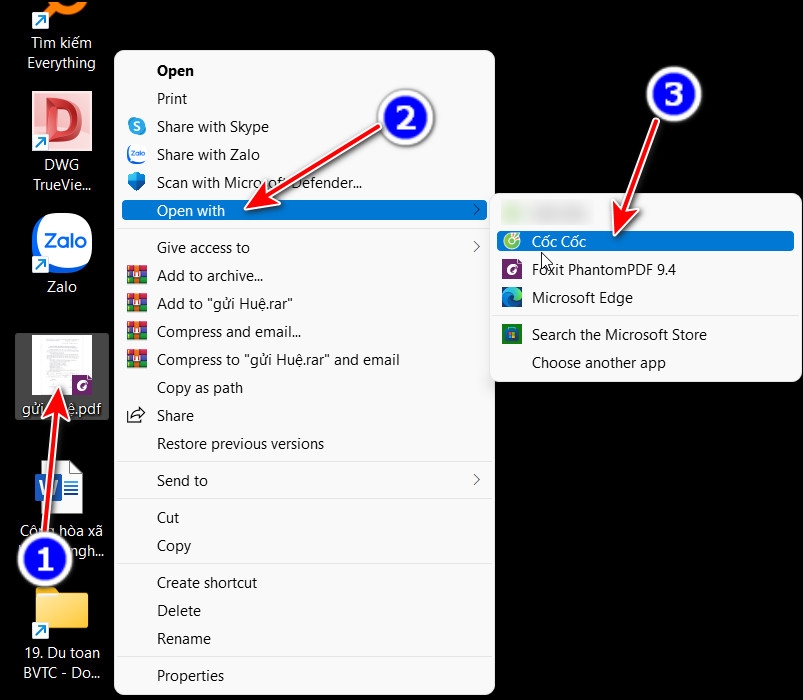Open Properties from the context menu
Screen dimensions: 803x700
point(304,675)
